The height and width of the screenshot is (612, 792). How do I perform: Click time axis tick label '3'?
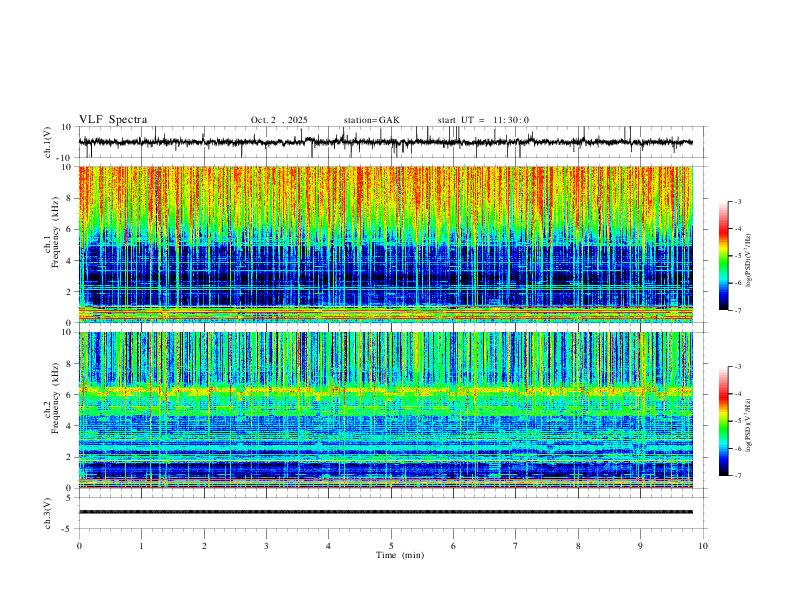point(266,546)
